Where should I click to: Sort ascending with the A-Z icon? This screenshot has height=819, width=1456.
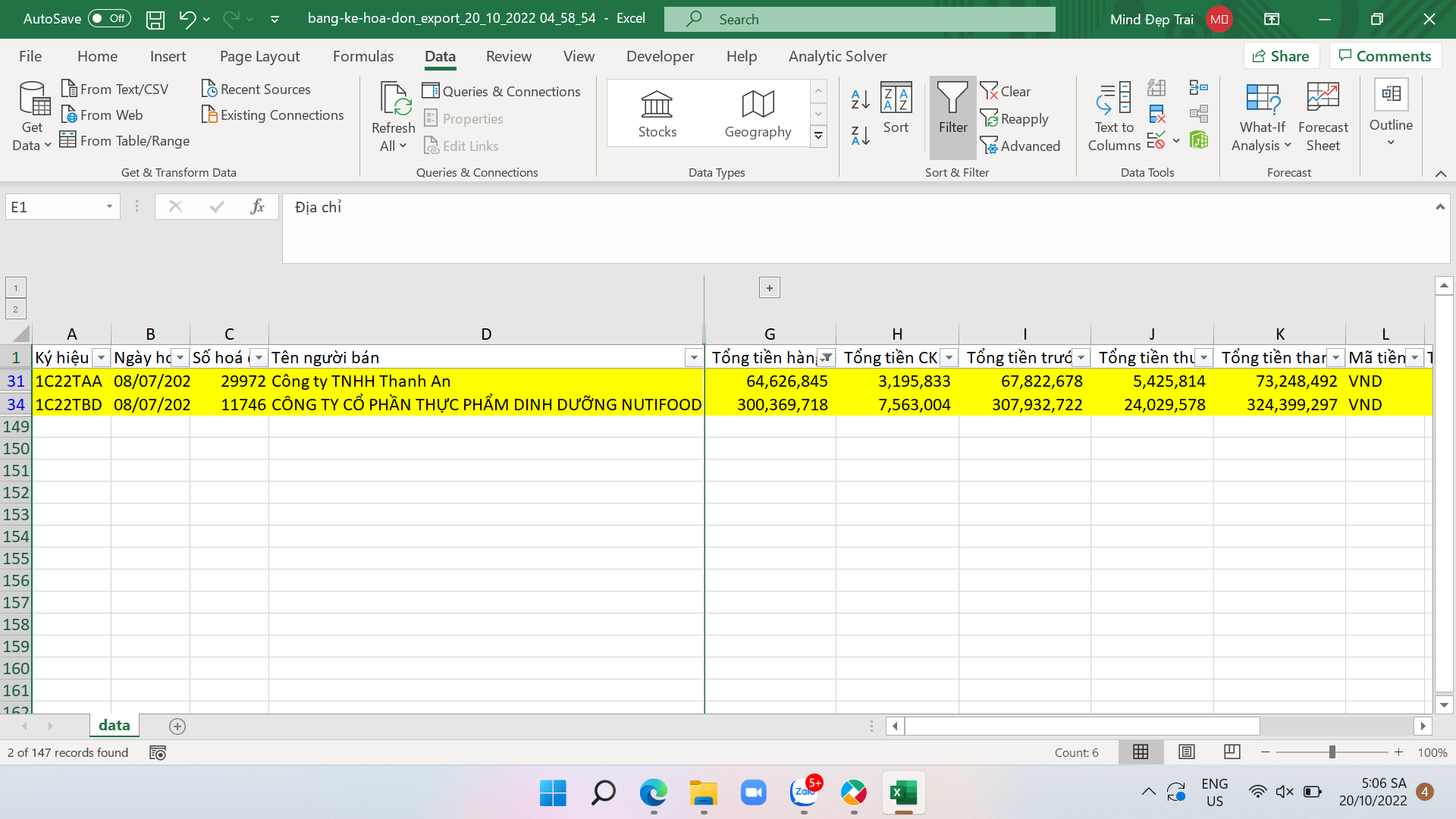pyautogui.click(x=860, y=99)
